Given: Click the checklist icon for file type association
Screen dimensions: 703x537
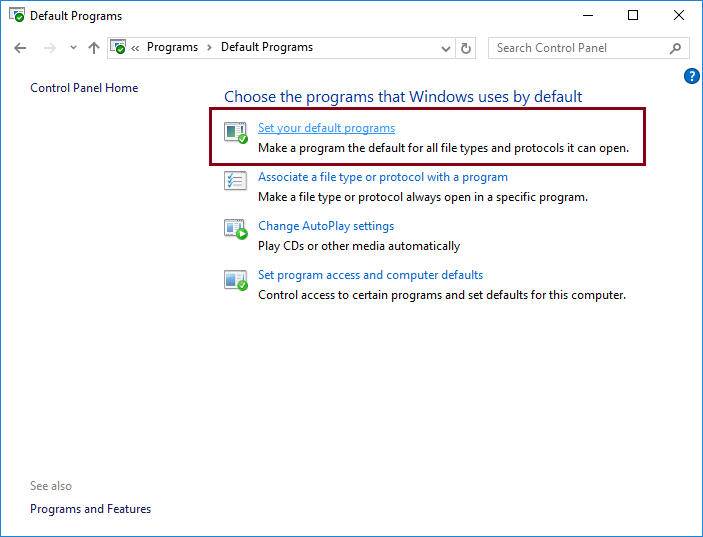Looking at the screenshot, I should pyautogui.click(x=235, y=182).
